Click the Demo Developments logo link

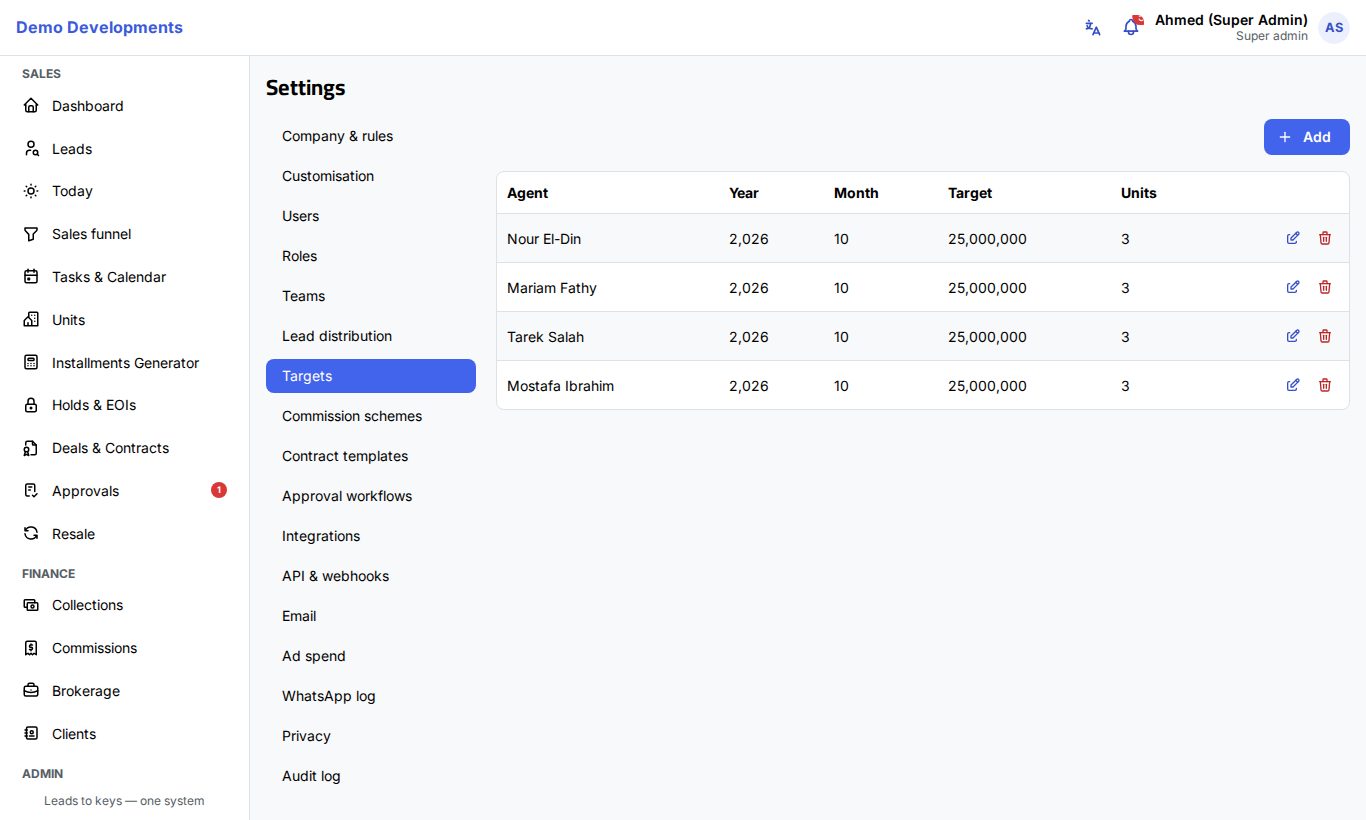coord(99,28)
